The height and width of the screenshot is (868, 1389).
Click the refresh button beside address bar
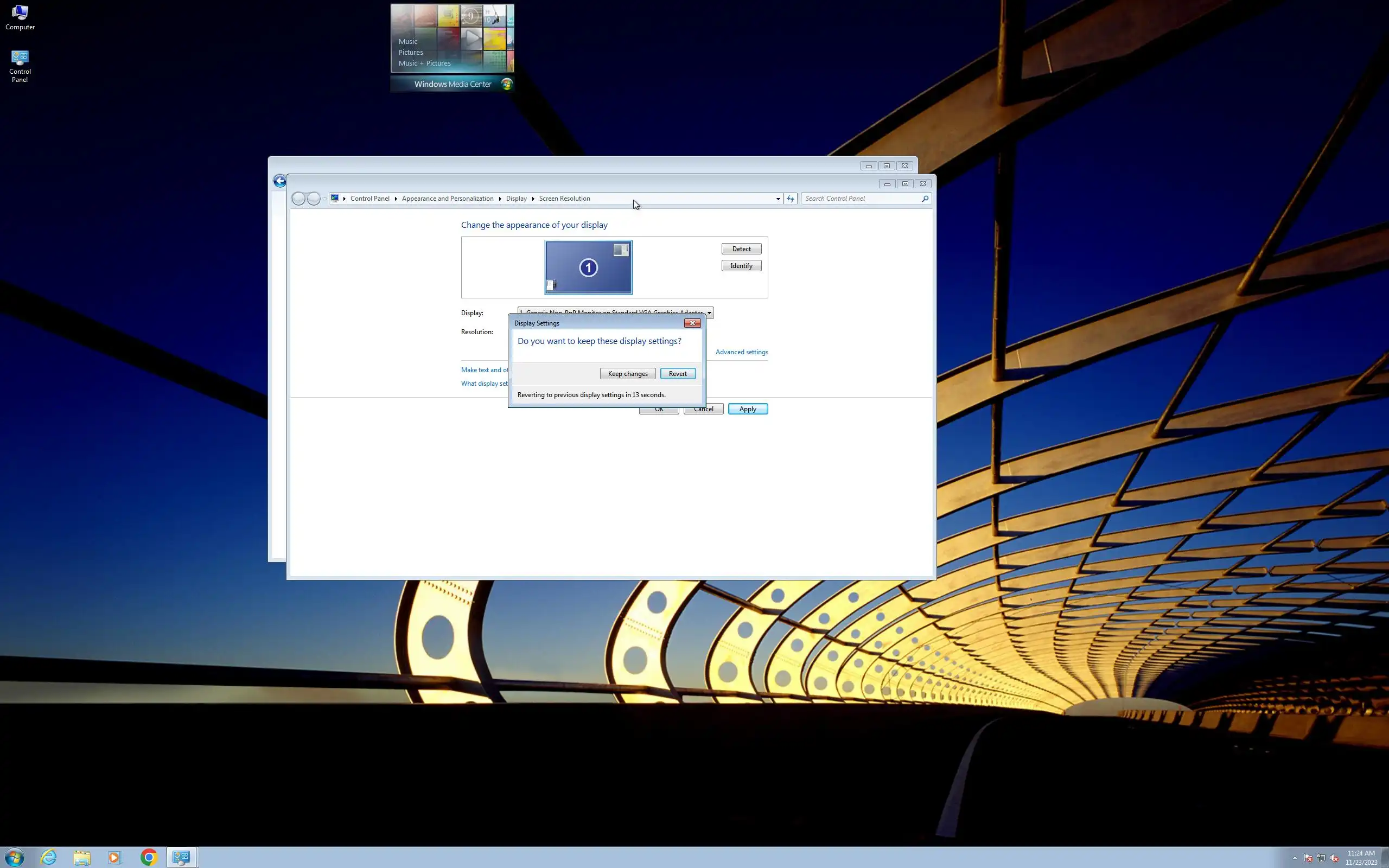[791, 199]
